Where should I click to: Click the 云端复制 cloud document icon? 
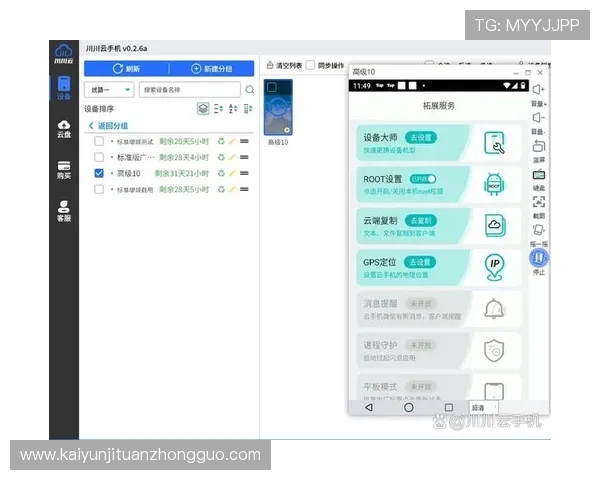pyautogui.click(x=495, y=225)
